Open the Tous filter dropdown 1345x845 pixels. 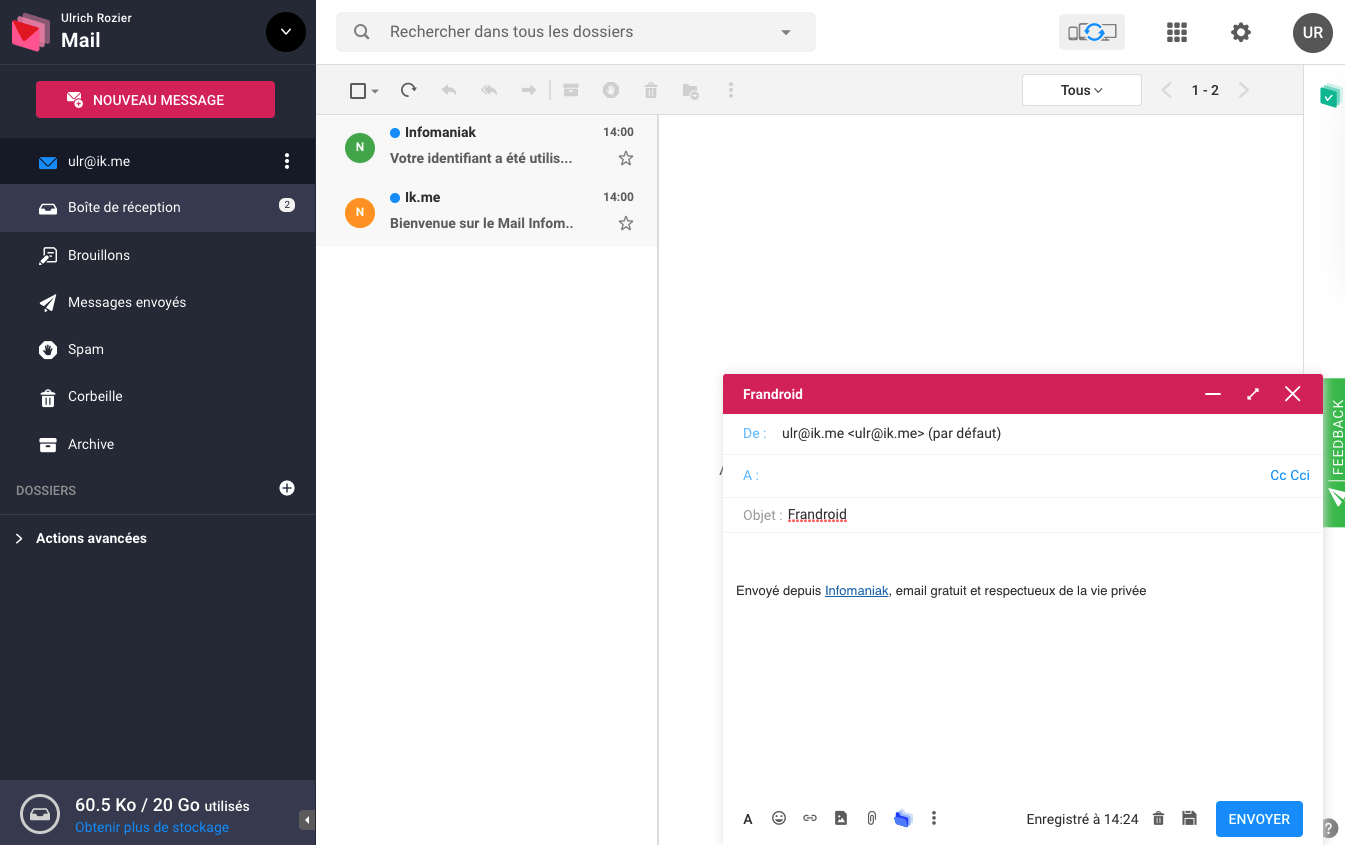pyautogui.click(x=1082, y=90)
